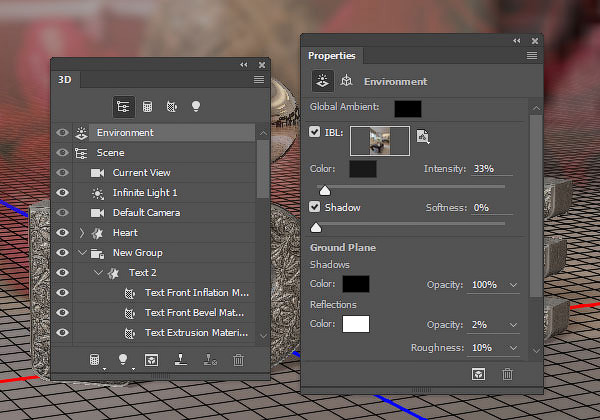Delete object with 3D panel trash icon

(238, 360)
